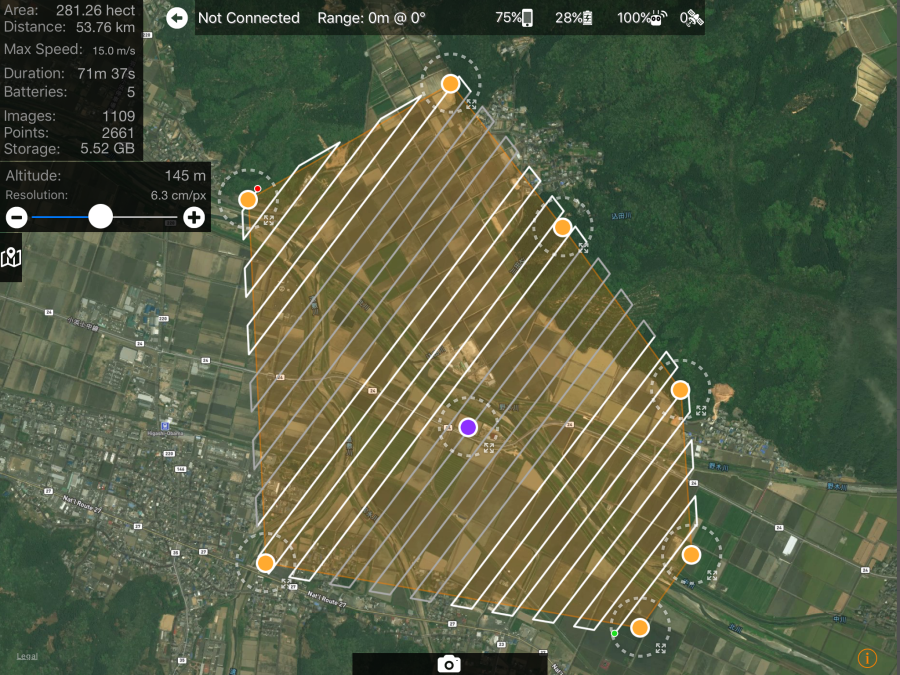
Task: Open the Legal link on the map
Action: pyautogui.click(x=27, y=656)
